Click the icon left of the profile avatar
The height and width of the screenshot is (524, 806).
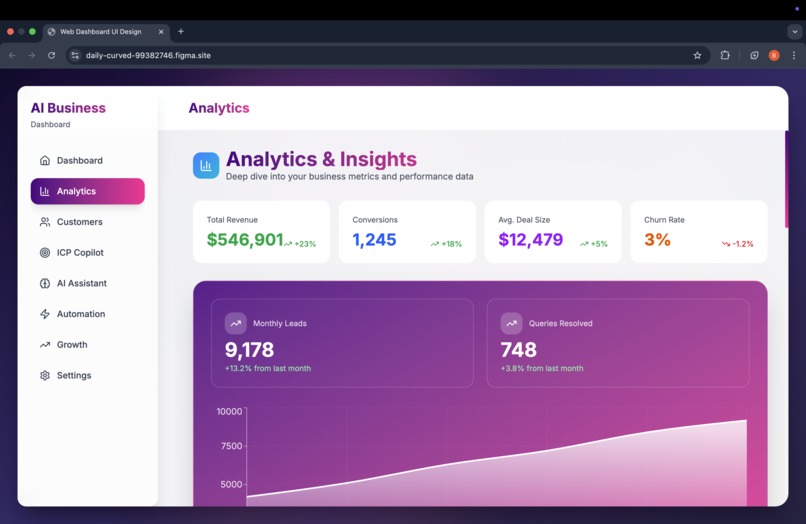(754, 55)
